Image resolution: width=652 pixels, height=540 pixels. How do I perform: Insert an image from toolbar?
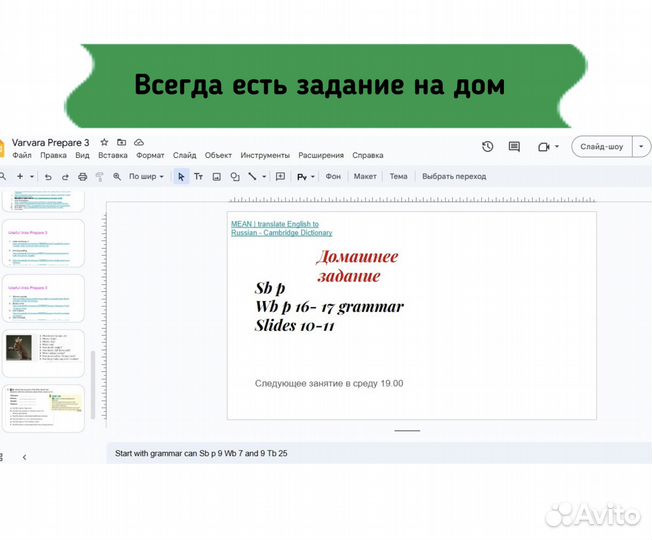(217, 177)
